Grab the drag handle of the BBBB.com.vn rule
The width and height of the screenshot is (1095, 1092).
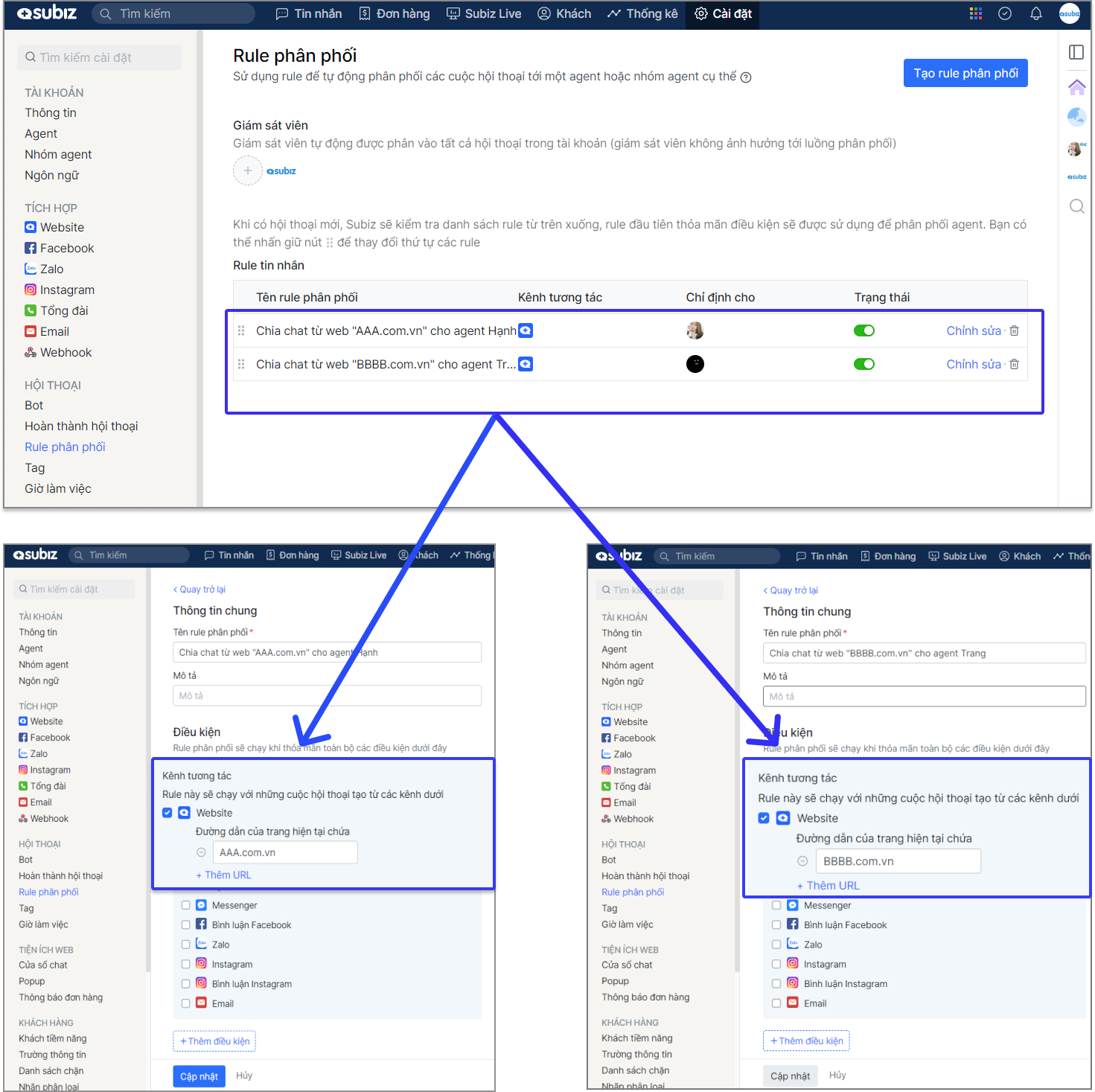pyautogui.click(x=241, y=364)
